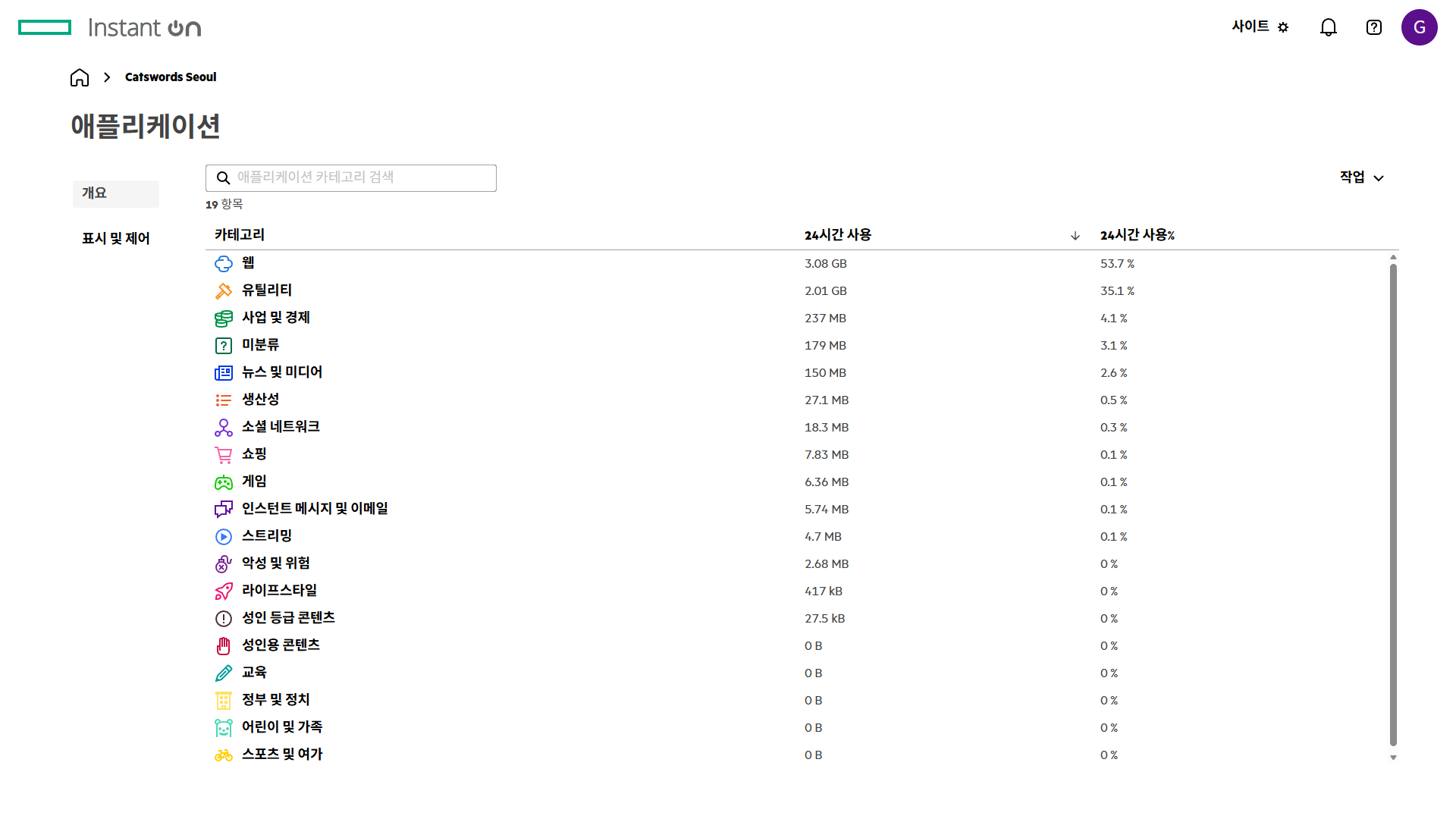Click the Web category cloud icon
This screenshot has height=819, width=1456.
point(224,264)
